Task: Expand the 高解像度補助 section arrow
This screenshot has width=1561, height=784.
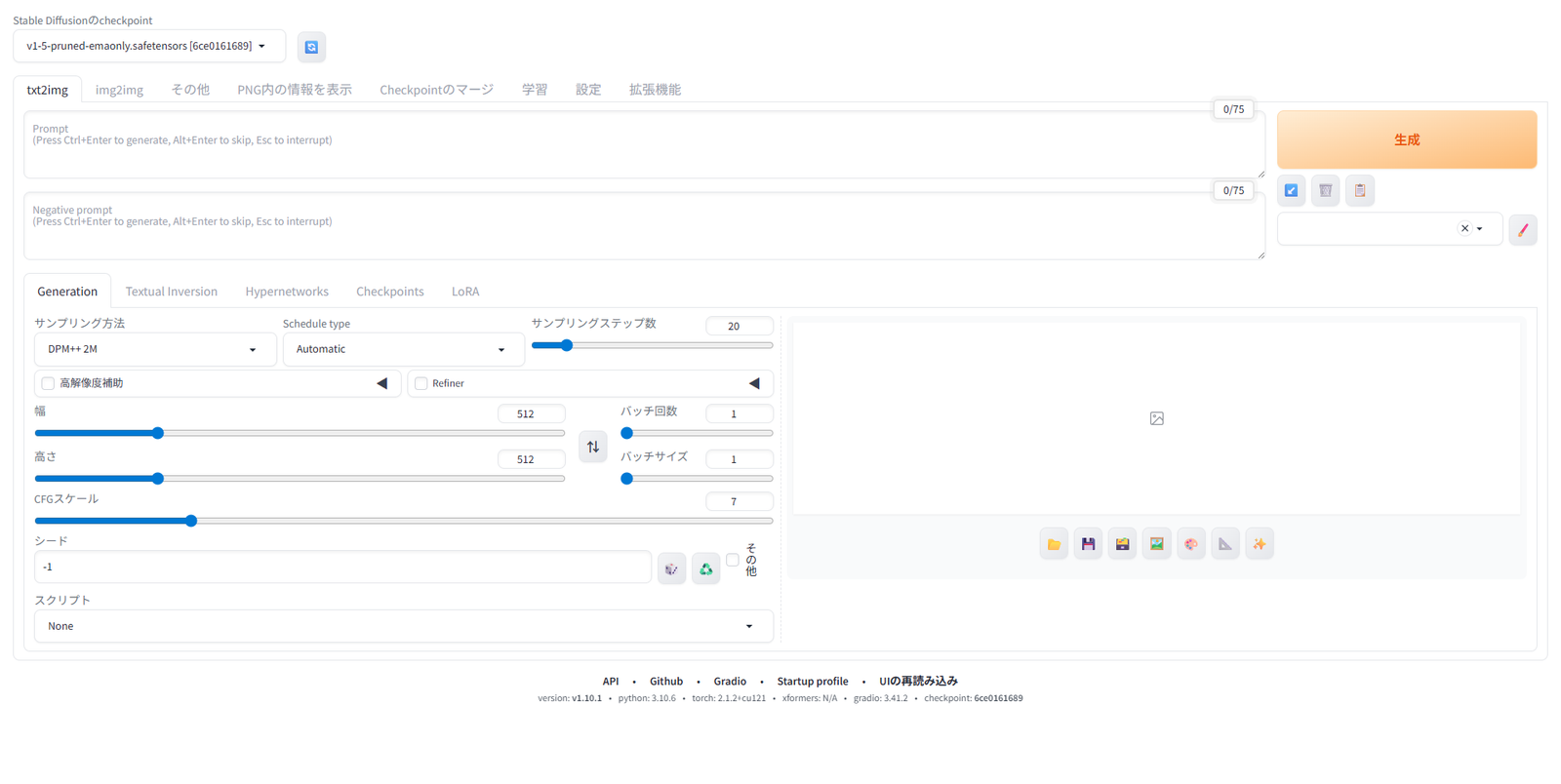Action: (382, 383)
